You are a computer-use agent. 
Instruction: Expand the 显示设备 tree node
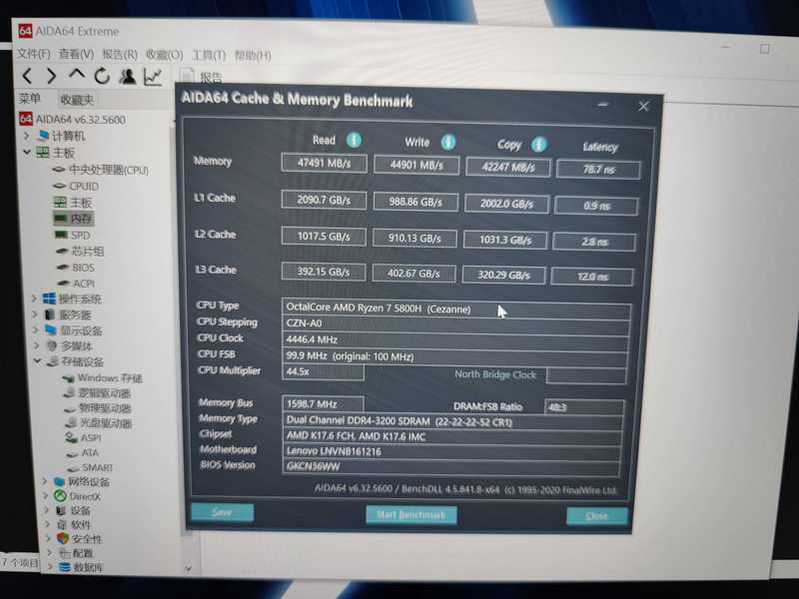[x=36, y=331]
